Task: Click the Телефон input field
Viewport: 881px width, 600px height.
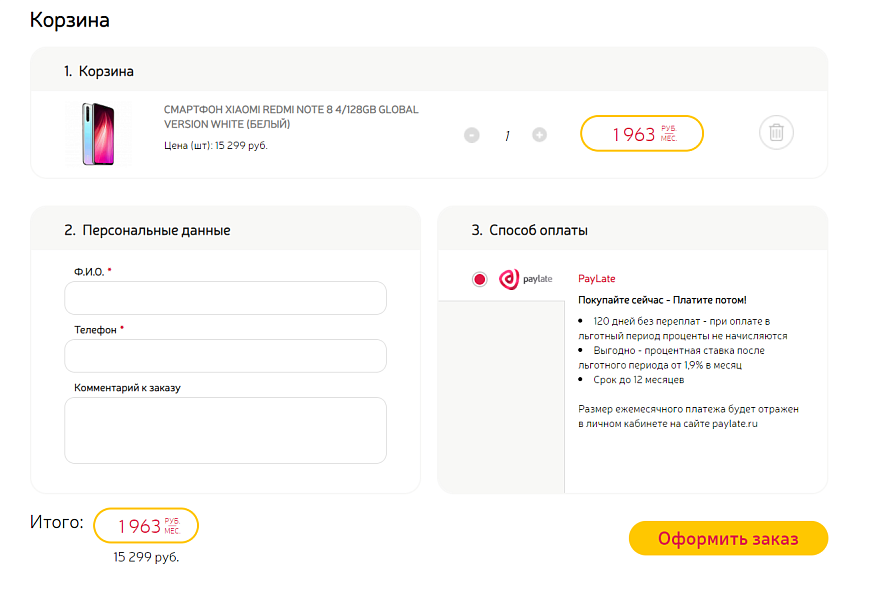Action: [x=225, y=355]
